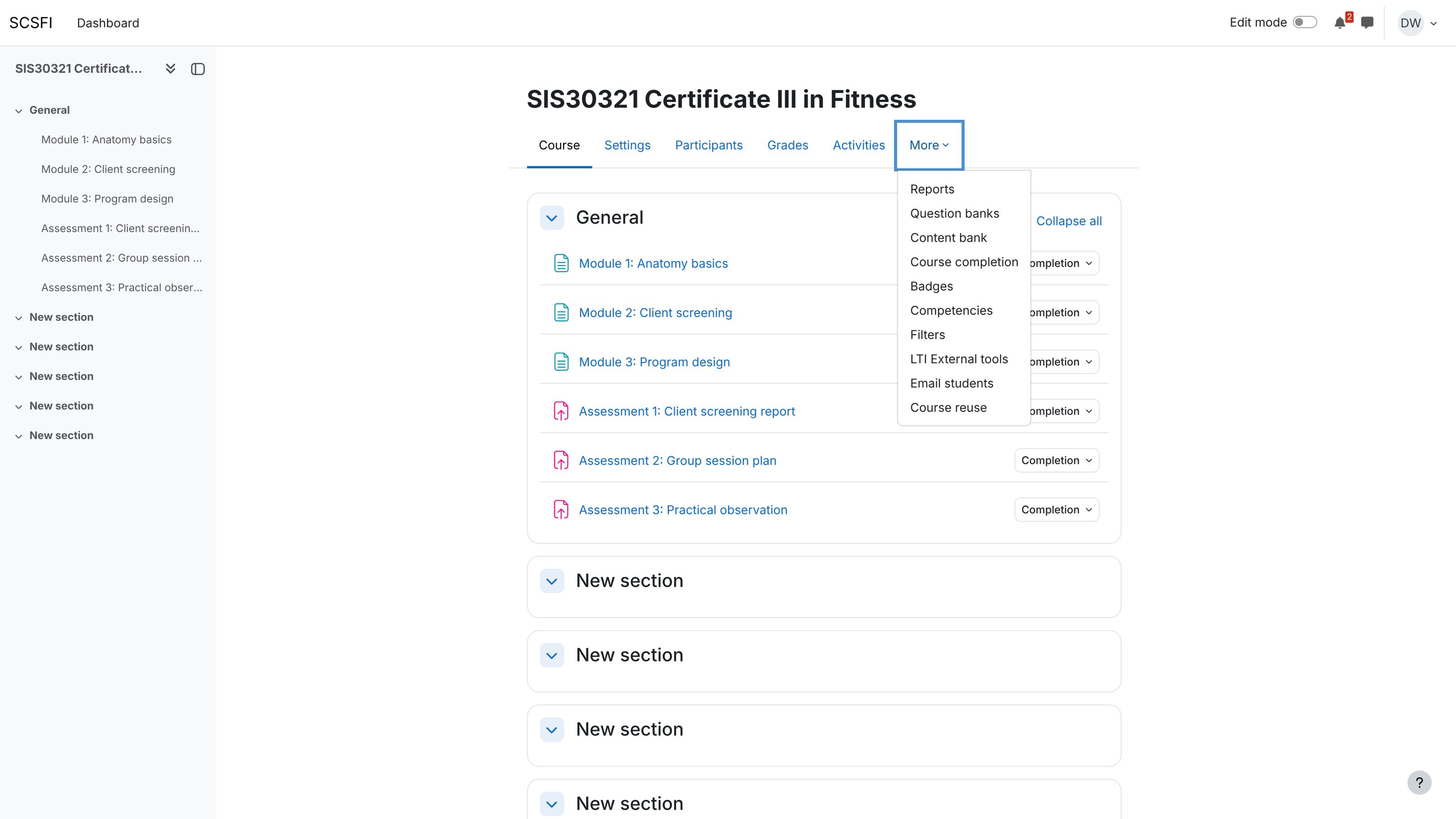Open the Module 1: Anatomy basics link
The image size is (1456, 819).
[653, 263]
